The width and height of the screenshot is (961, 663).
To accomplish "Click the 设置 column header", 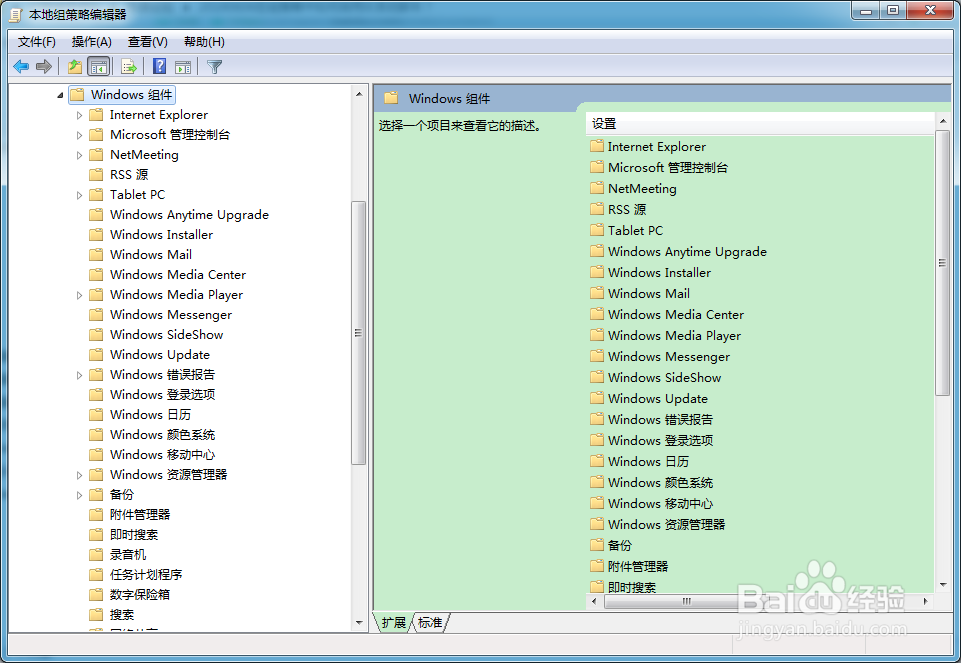I will coord(760,123).
